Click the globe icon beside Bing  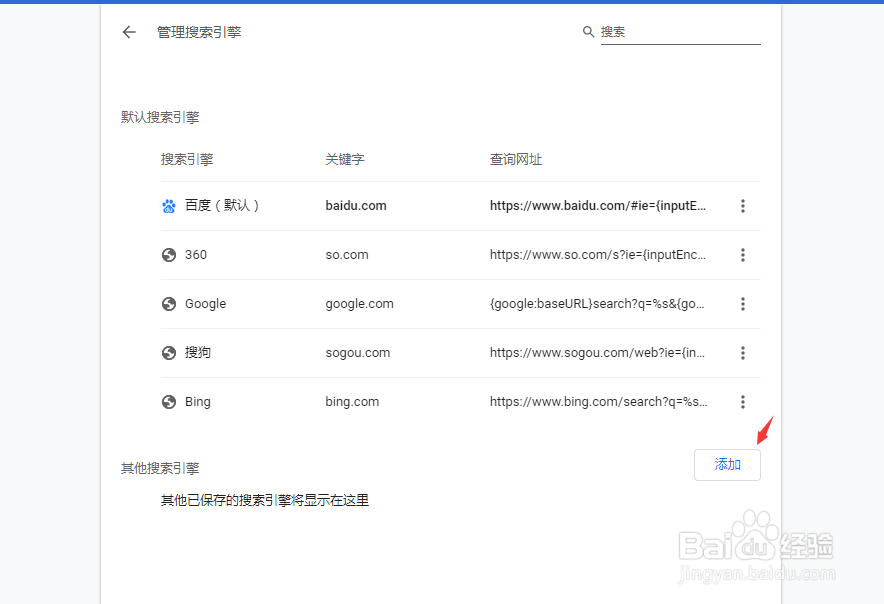[169, 402]
